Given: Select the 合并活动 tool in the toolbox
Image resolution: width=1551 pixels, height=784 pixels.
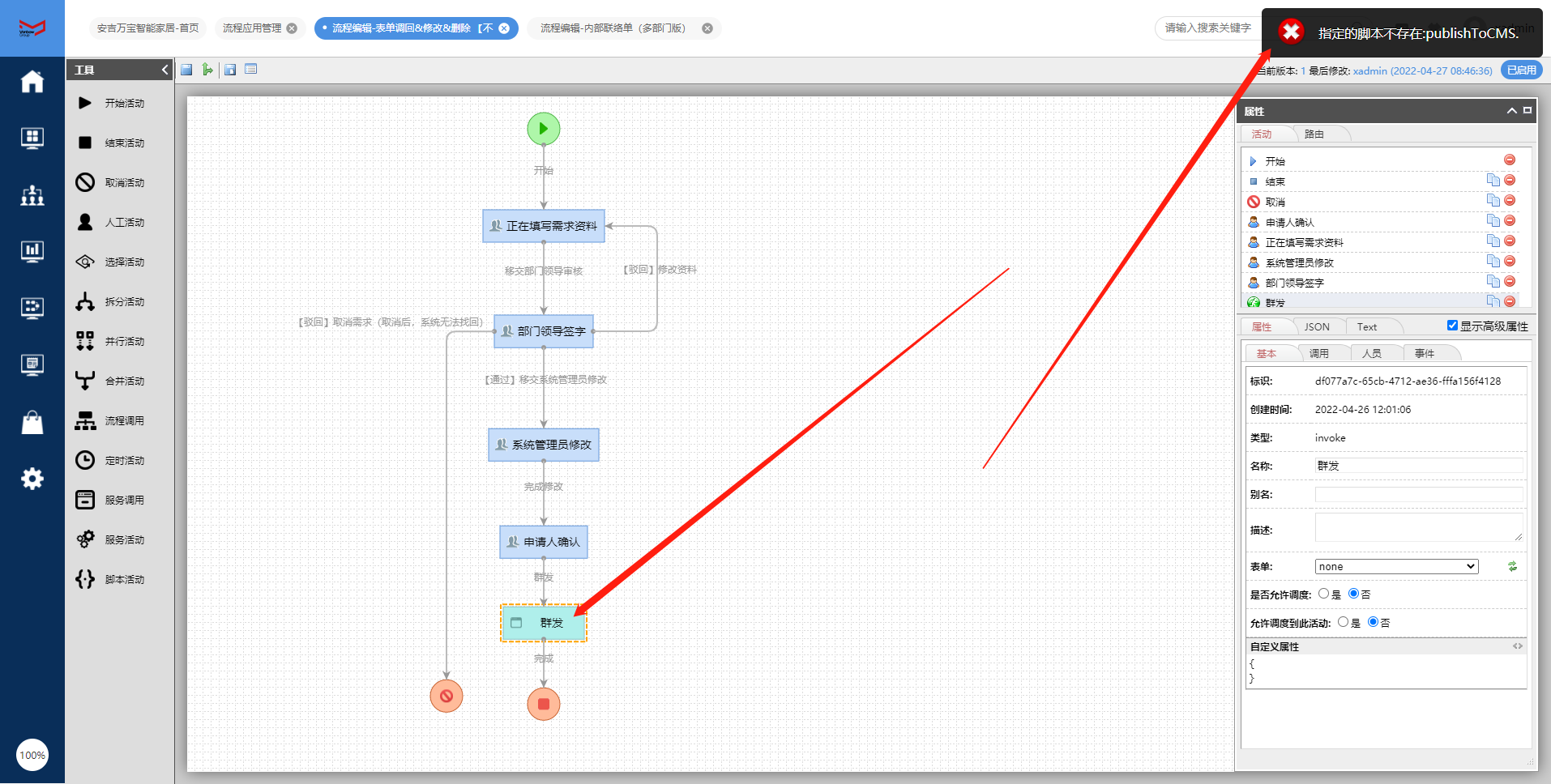Looking at the screenshot, I should (x=111, y=381).
